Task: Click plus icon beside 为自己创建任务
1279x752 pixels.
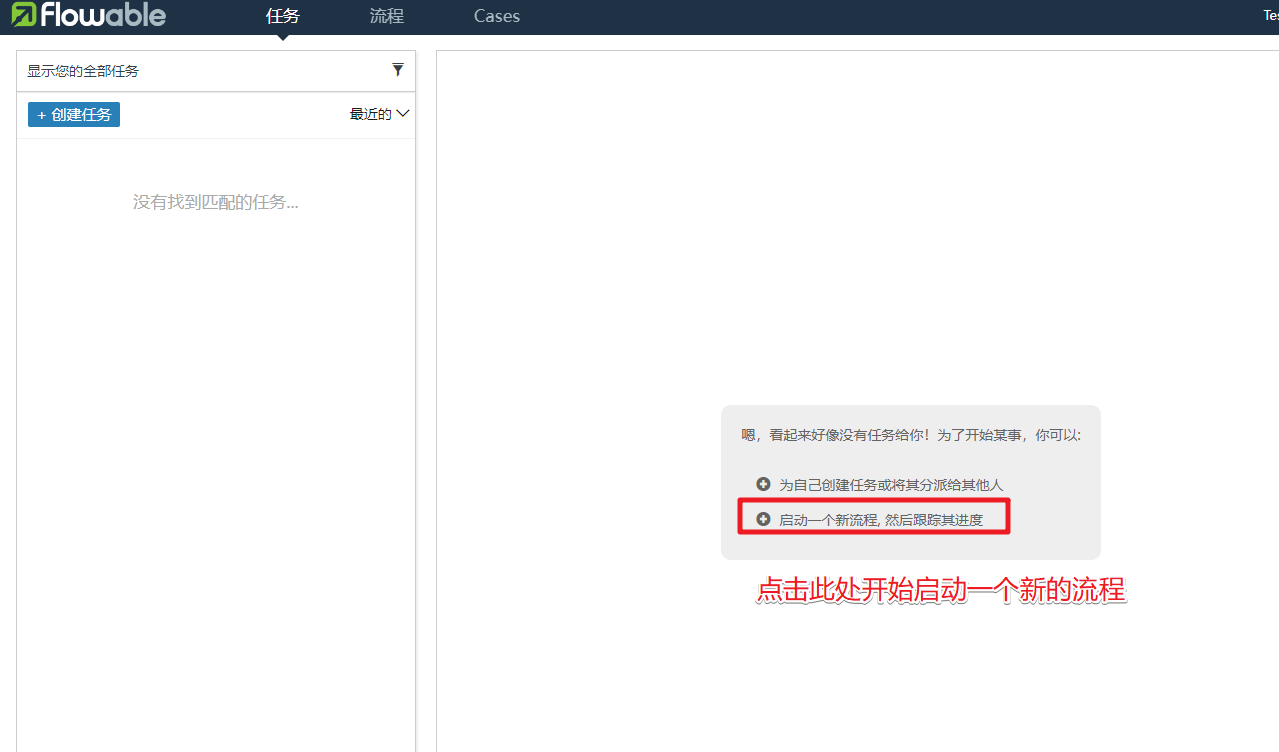Action: tap(763, 484)
